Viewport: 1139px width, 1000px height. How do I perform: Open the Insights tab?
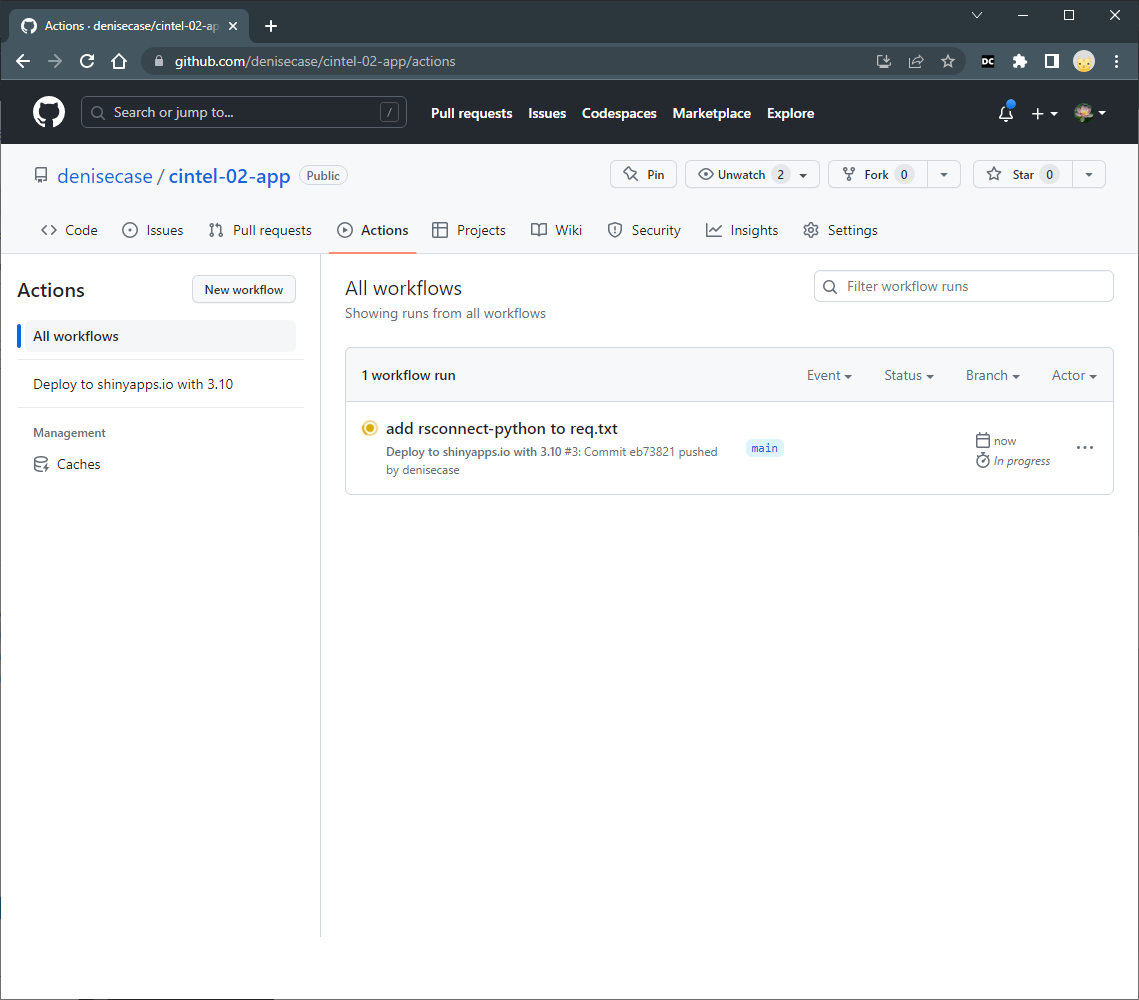[x=742, y=230]
